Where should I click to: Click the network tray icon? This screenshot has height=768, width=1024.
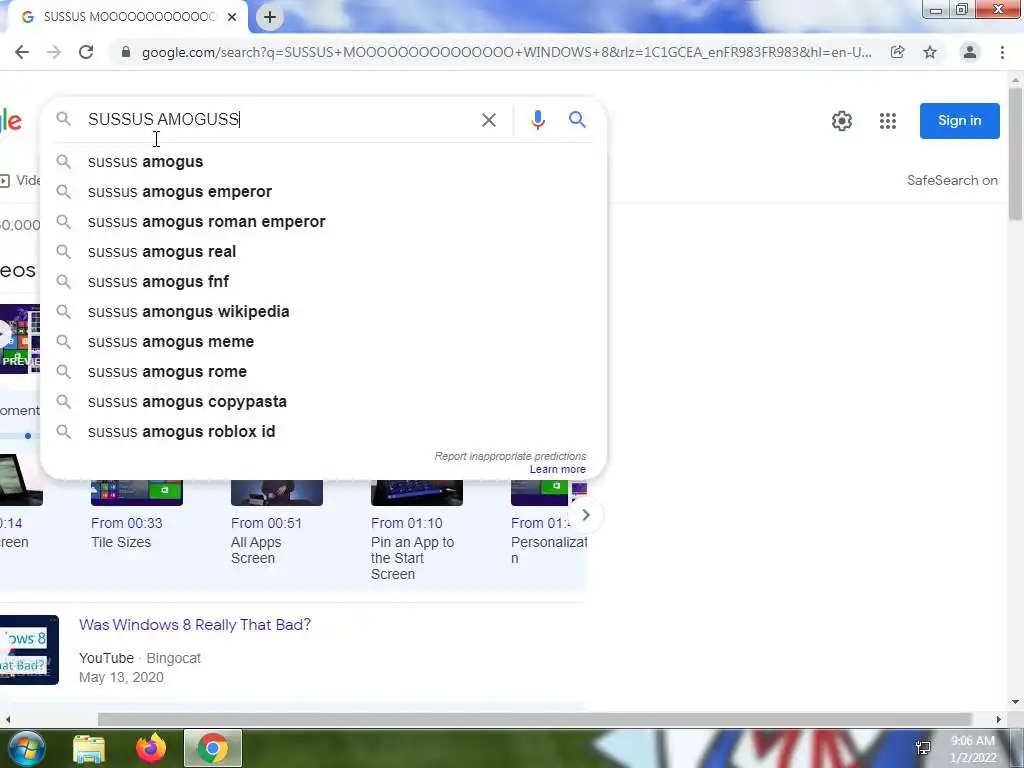[x=923, y=748]
